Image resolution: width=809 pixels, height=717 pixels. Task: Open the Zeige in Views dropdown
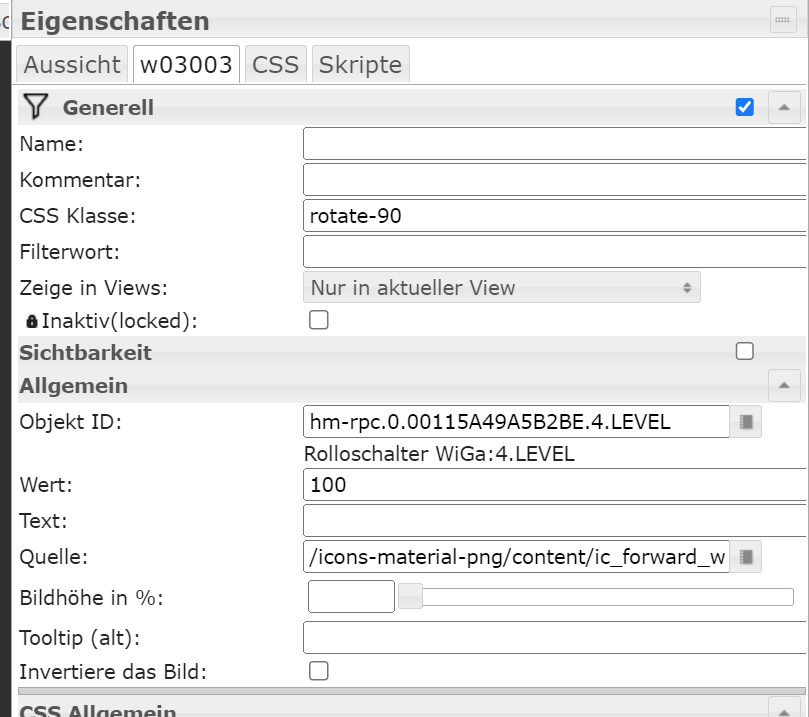[501, 287]
